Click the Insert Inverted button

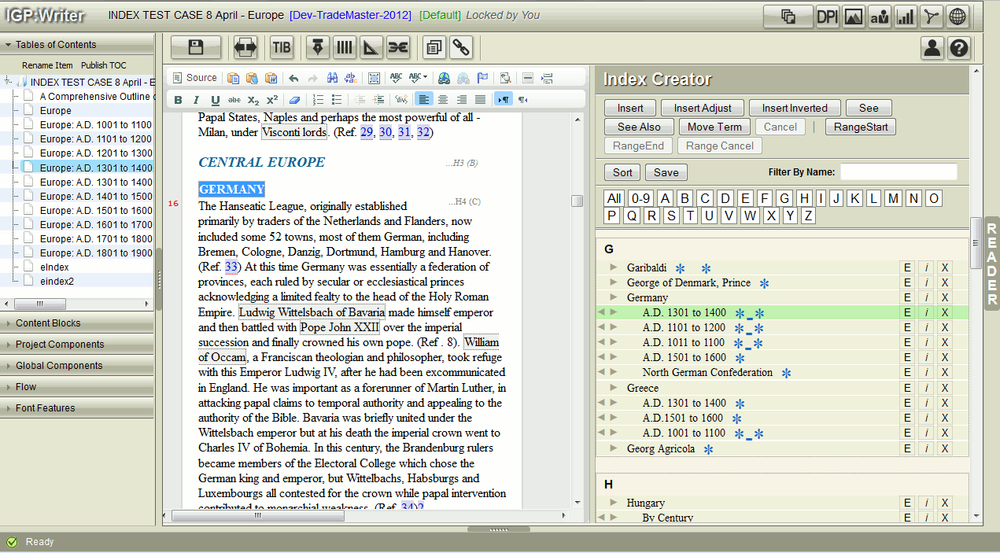(x=795, y=108)
